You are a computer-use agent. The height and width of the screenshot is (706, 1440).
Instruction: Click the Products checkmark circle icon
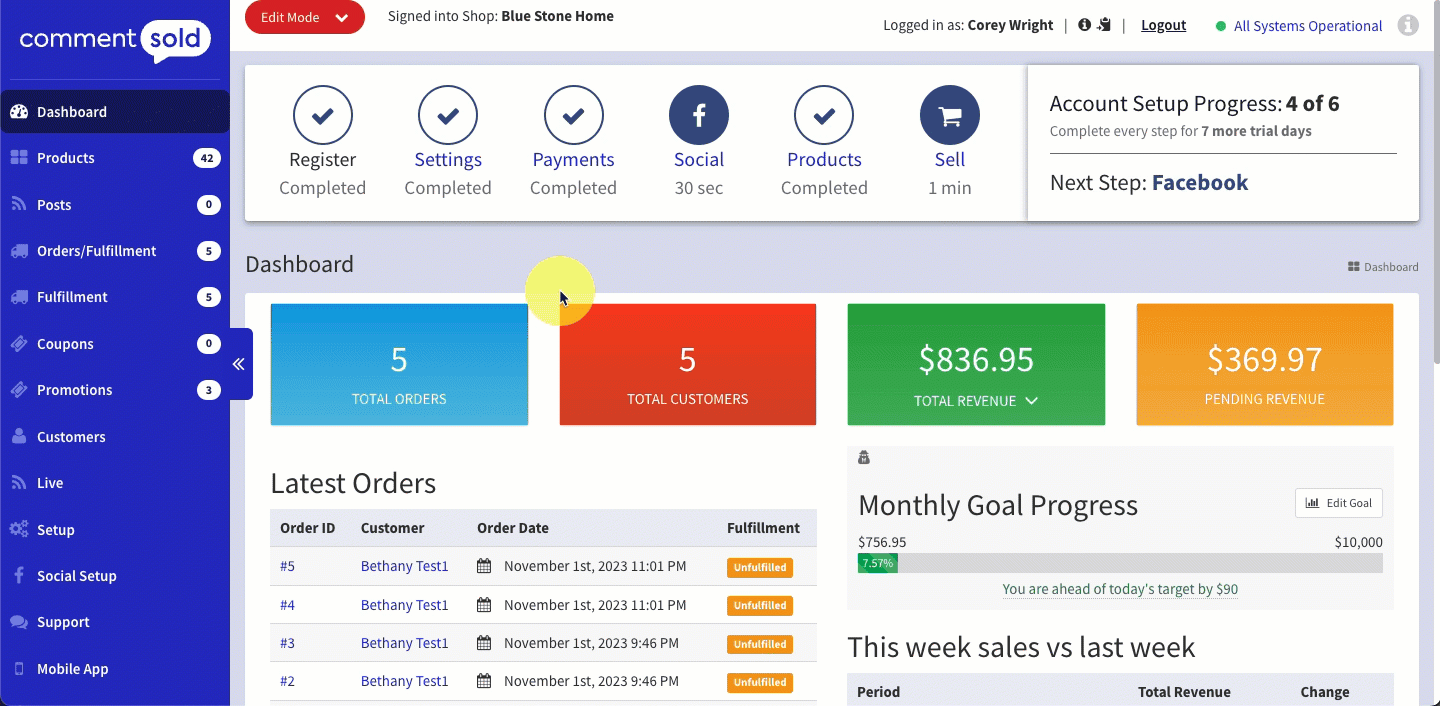[823, 116]
